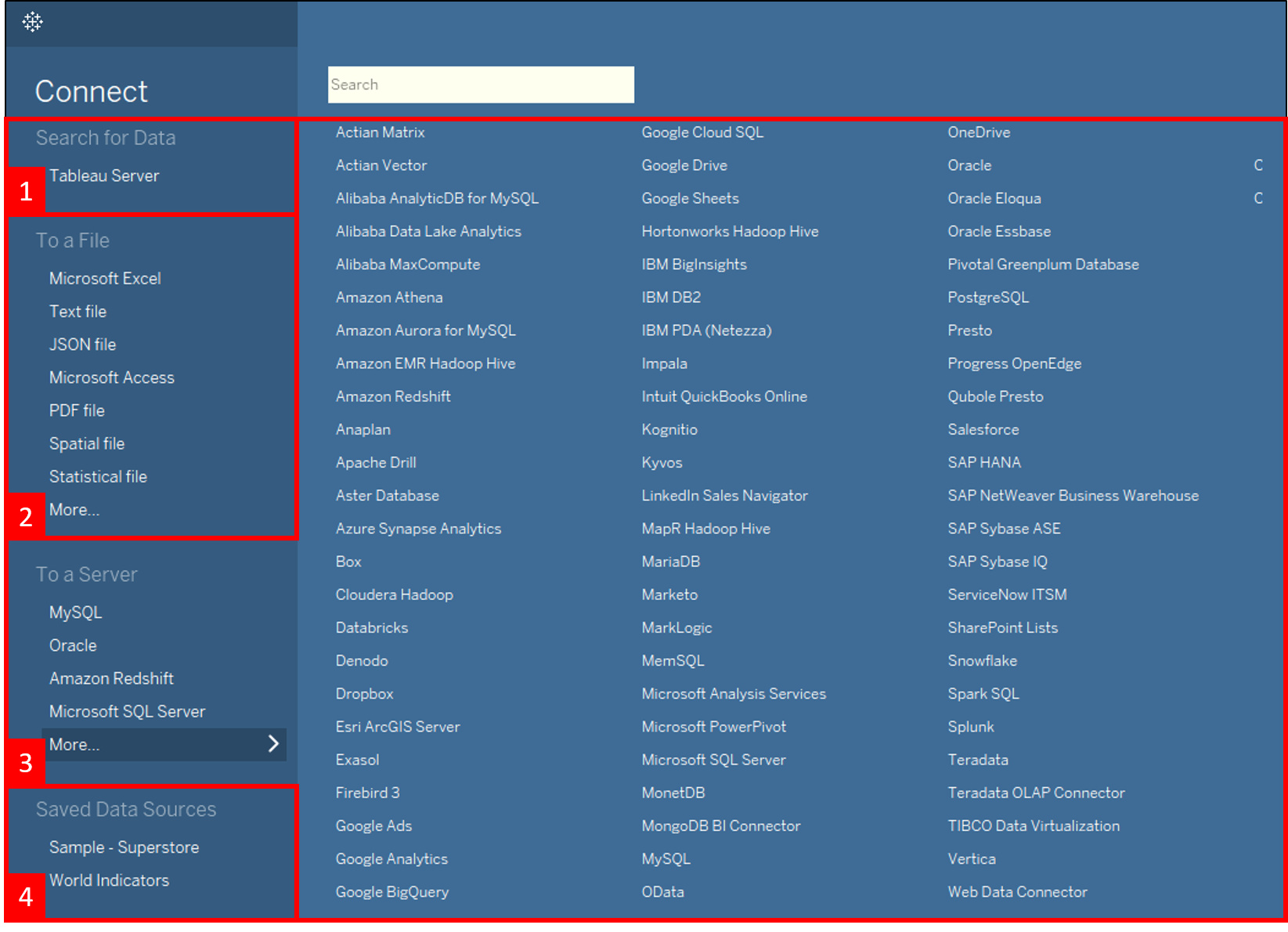Connect to PostgreSQL
1288x932 pixels.
click(x=987, y=298)
